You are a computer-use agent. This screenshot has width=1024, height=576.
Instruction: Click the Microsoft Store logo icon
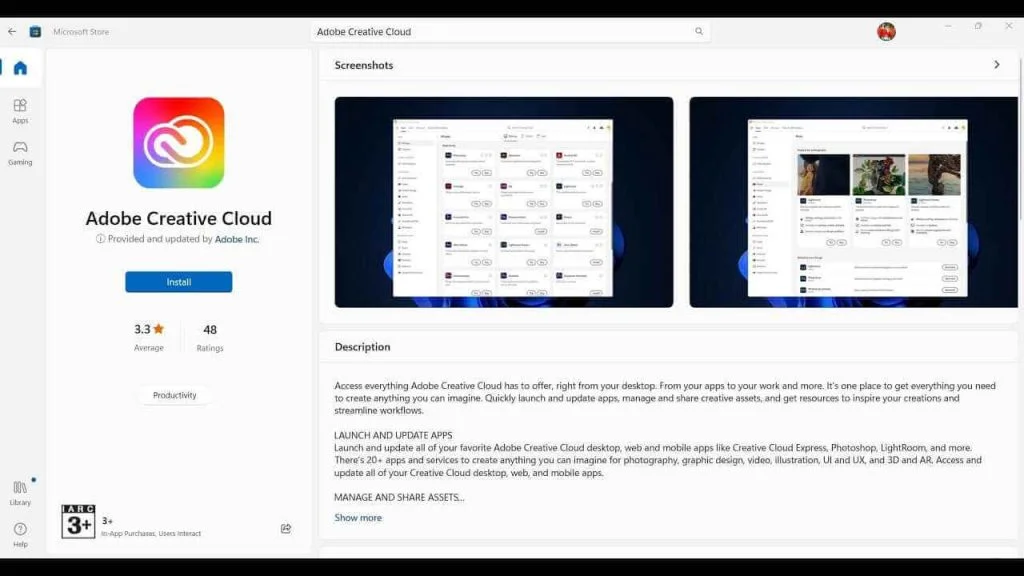35,31
